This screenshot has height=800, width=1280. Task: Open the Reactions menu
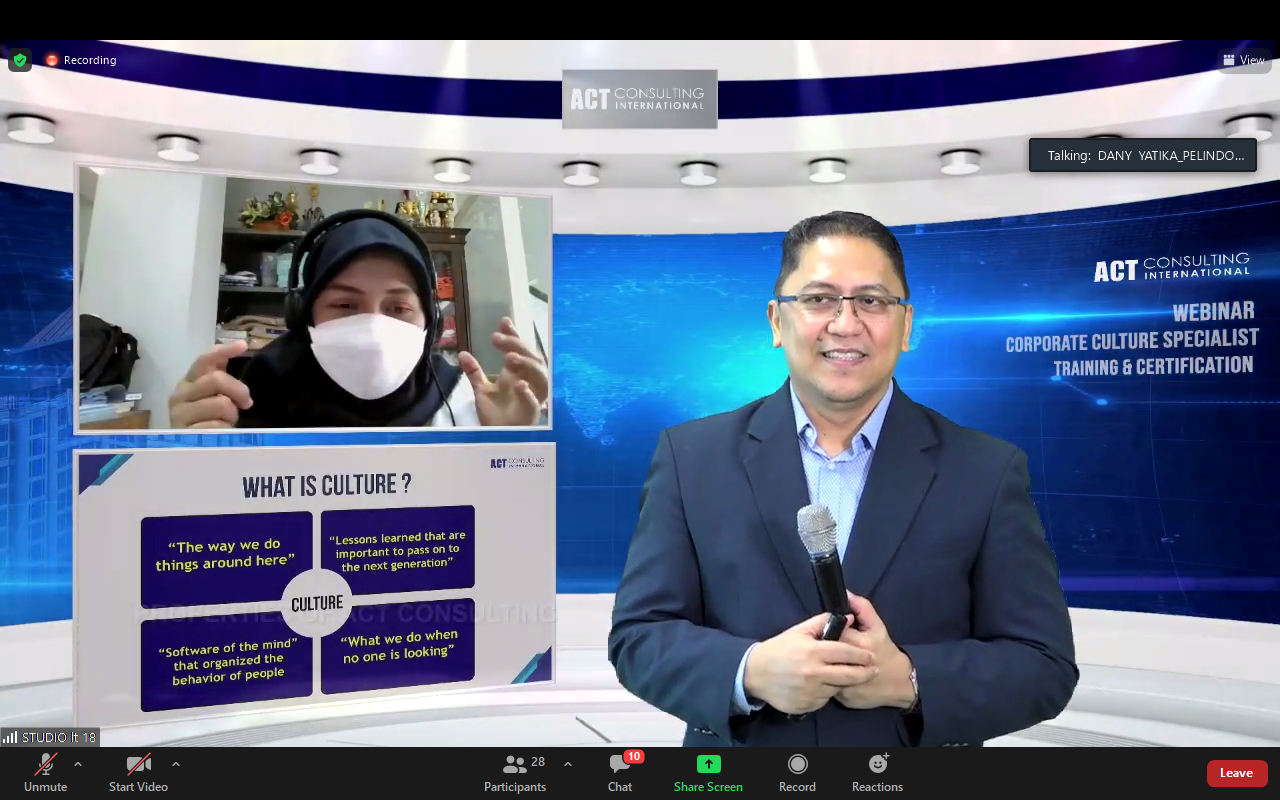click(877, 772)
